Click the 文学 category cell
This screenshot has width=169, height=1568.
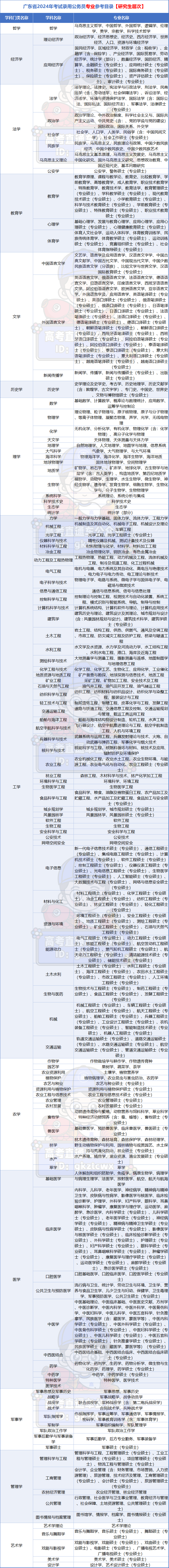tap(17, 317)
